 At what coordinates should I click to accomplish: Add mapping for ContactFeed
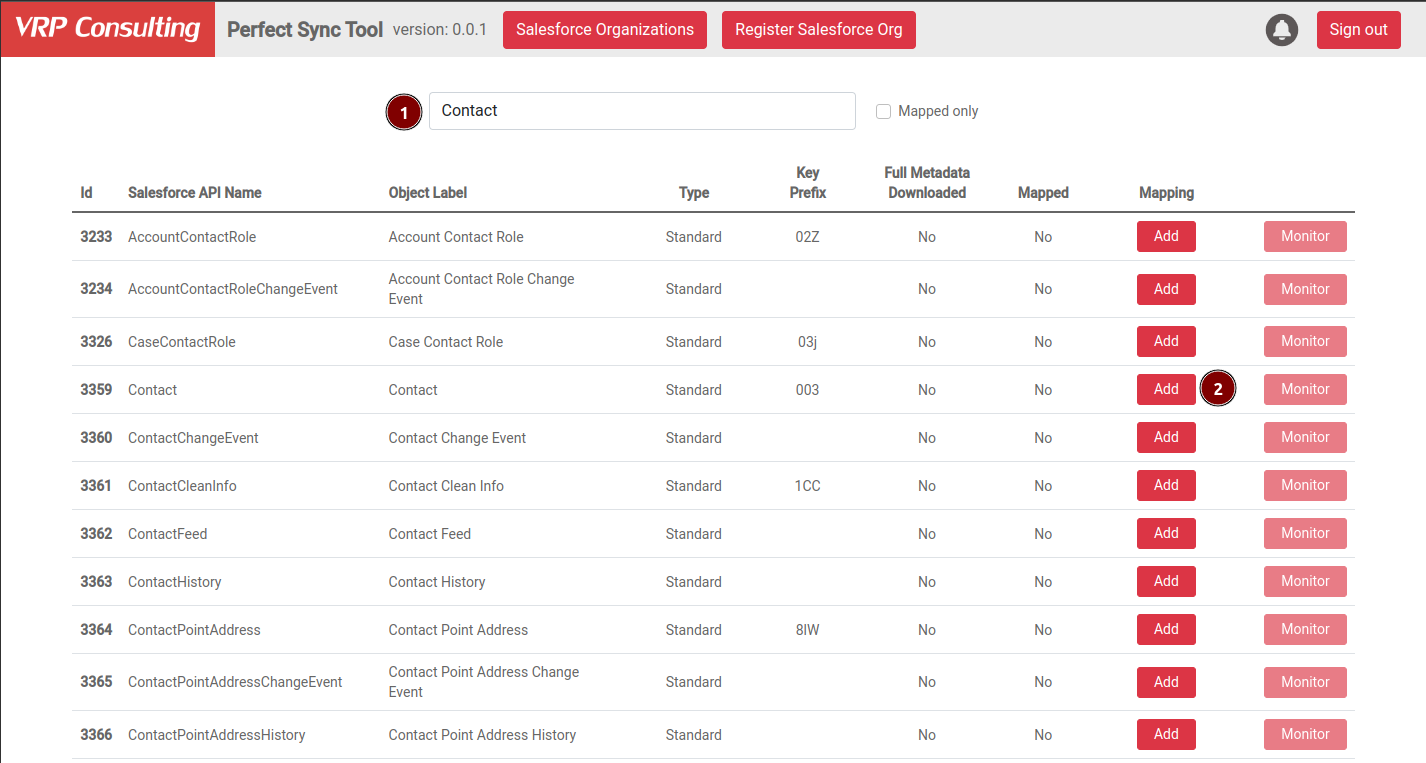point(1166,533)
